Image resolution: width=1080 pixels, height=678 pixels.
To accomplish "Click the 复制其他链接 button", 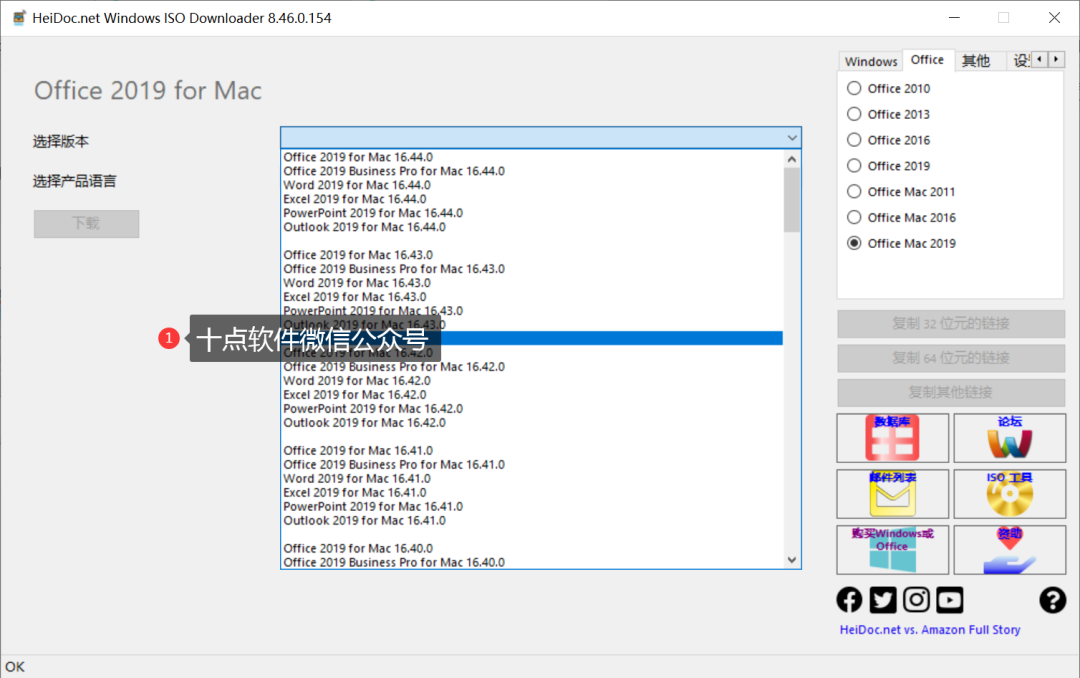I will coord(951,392).
